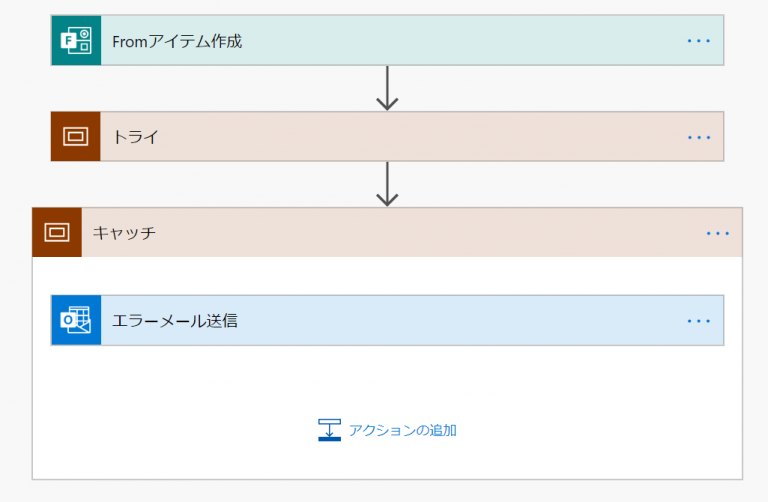Show more options for the キャッチ scope

click(717, 232)
